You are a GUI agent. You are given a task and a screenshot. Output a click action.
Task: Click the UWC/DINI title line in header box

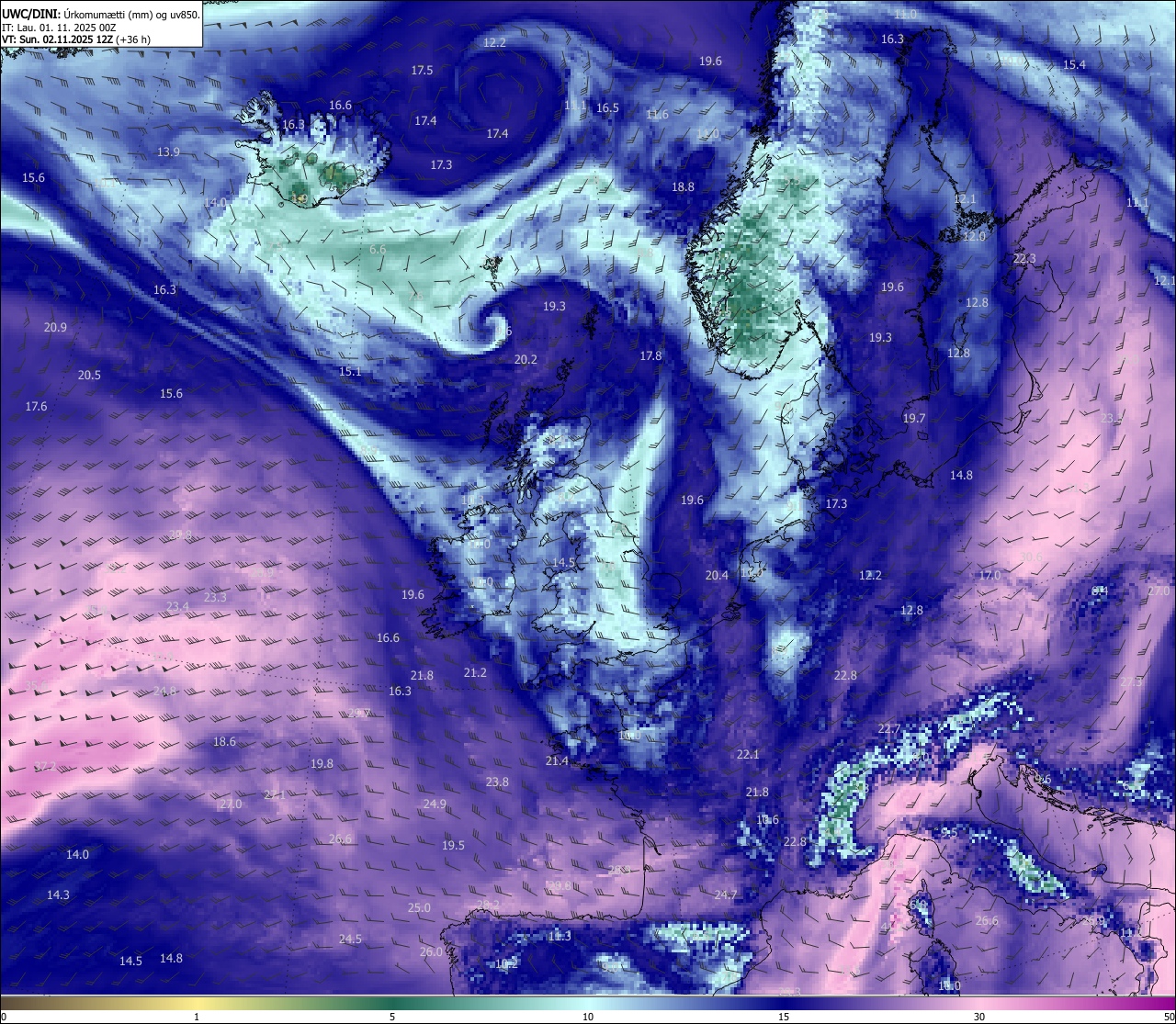[101, 15]
